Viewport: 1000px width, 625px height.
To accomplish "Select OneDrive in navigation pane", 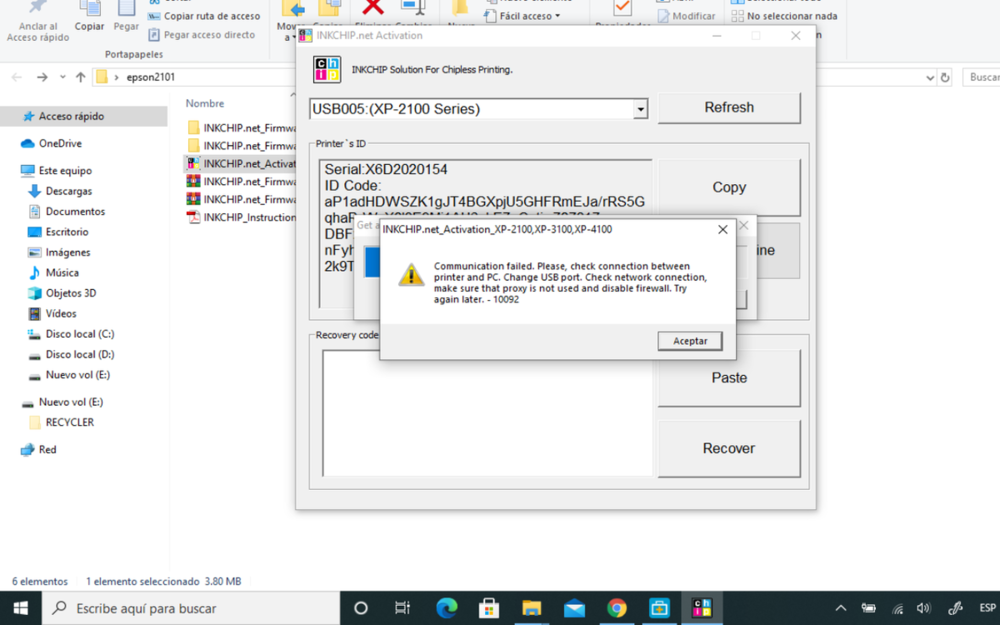I will click(x=60, y=144).
